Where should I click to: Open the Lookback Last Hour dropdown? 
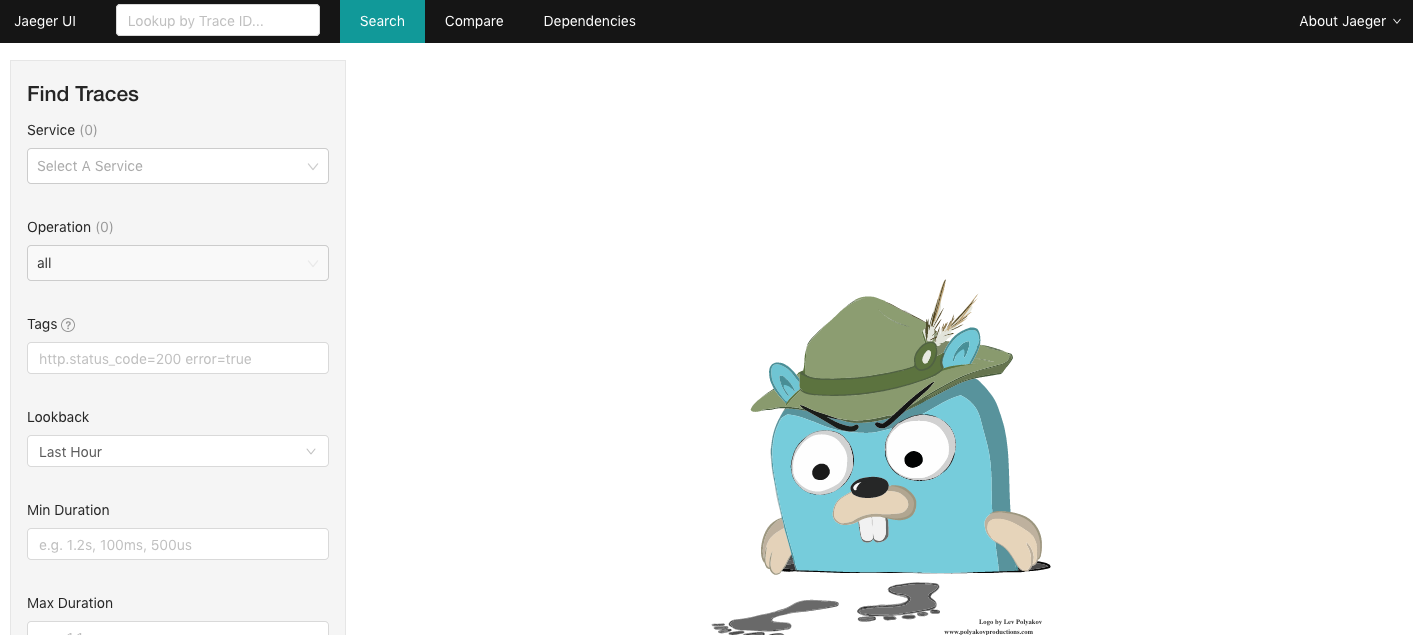178,451
